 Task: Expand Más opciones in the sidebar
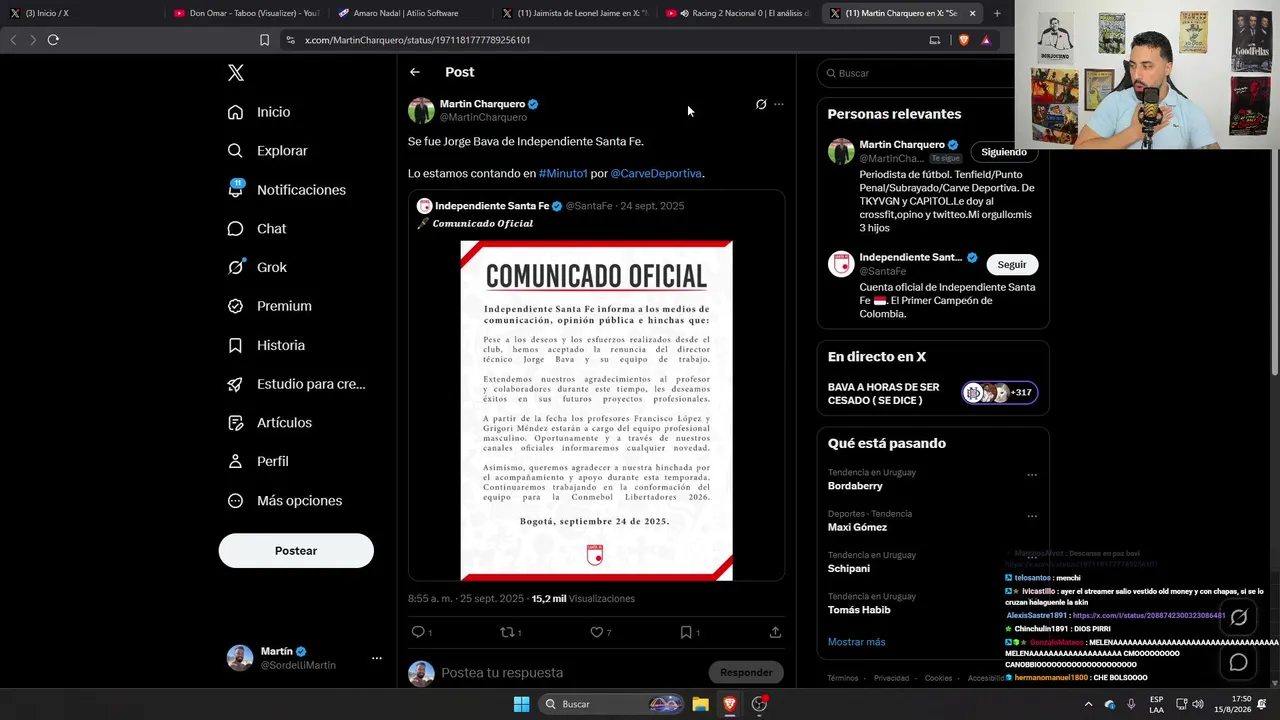pos(285,501)
